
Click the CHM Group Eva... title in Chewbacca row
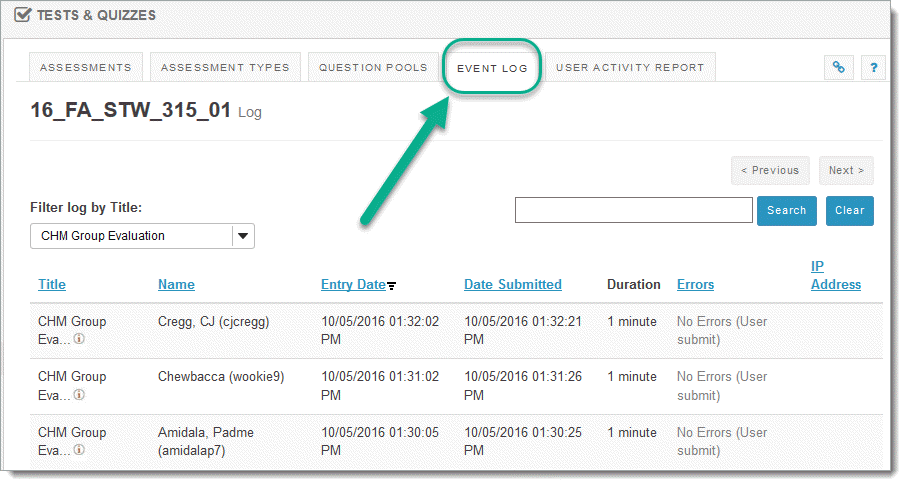pos(72,385)
